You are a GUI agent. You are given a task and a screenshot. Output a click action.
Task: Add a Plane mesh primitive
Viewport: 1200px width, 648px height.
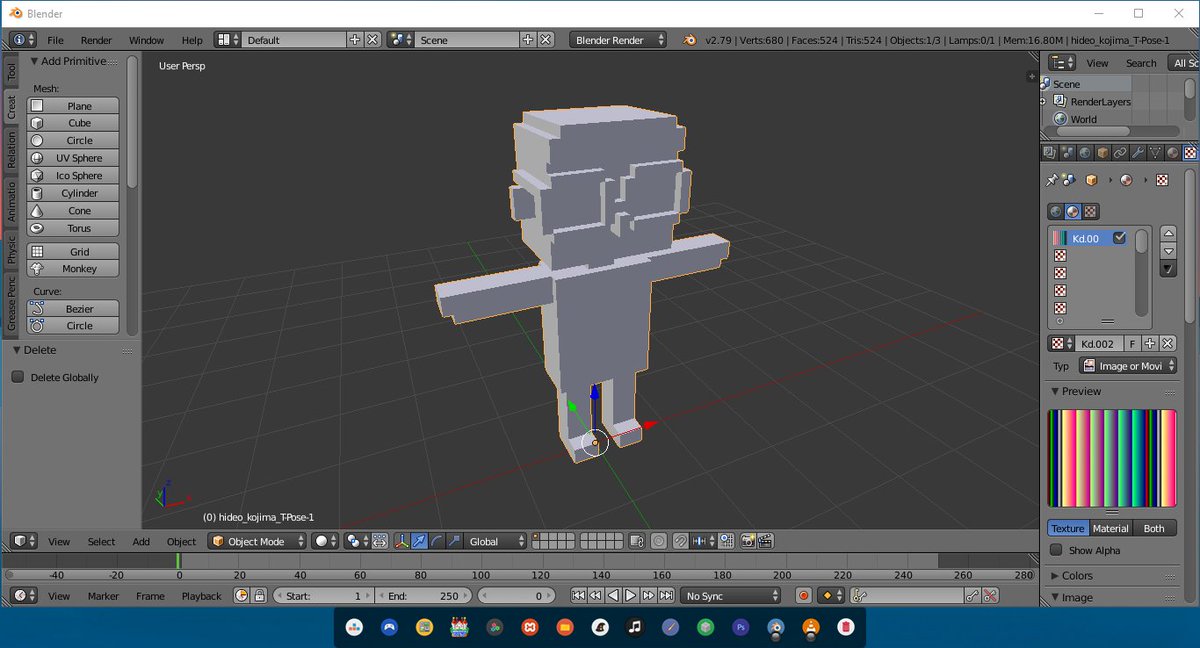[x=73, y=106]
